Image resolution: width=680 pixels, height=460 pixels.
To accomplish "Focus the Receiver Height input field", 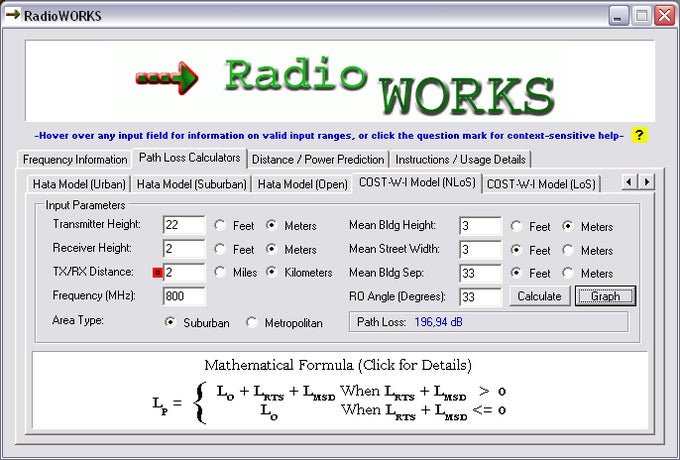I will point(184,249).
